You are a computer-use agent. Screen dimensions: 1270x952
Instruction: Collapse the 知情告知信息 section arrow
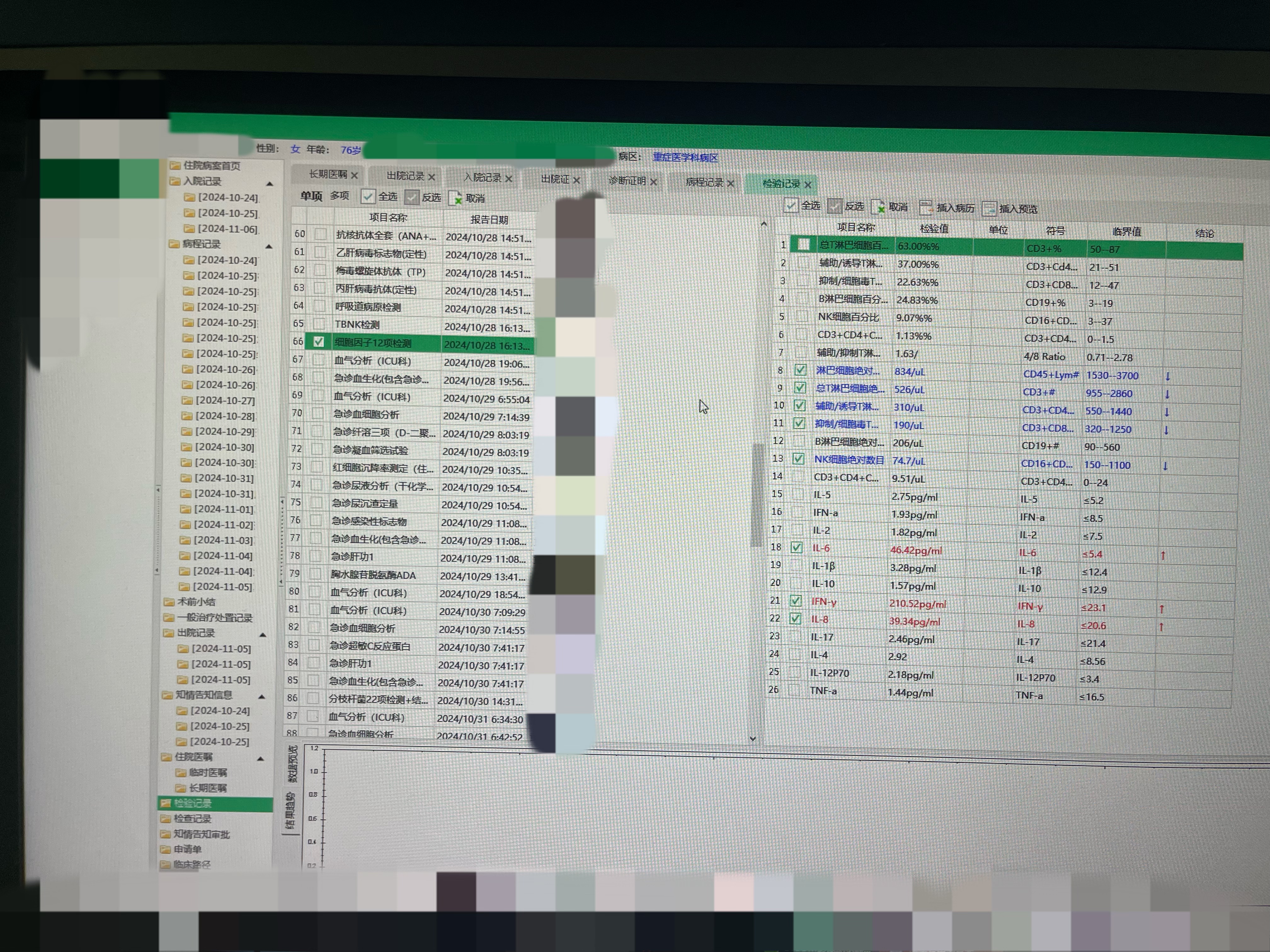click(x=262, y=697)
